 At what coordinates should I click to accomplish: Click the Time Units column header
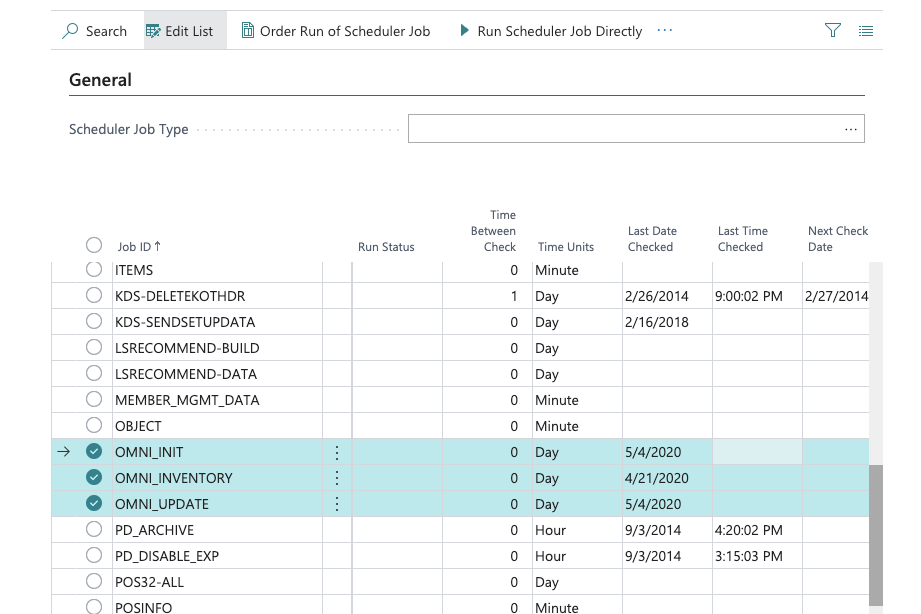tap(566, 247)
